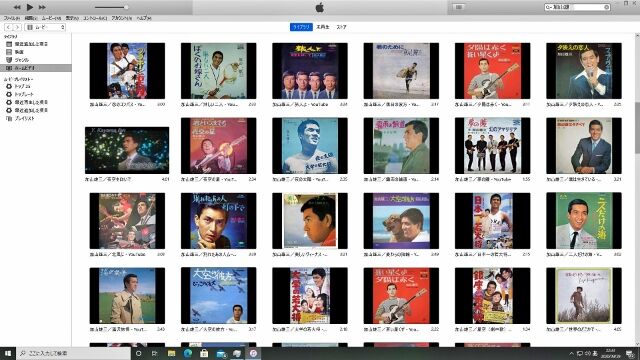Click the list view button near the search field

(x=459, y=7)
